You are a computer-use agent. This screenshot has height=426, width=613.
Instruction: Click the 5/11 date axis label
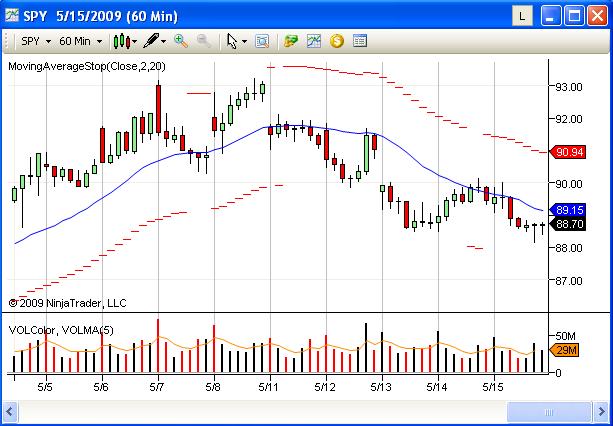click(x=268, y=387)
